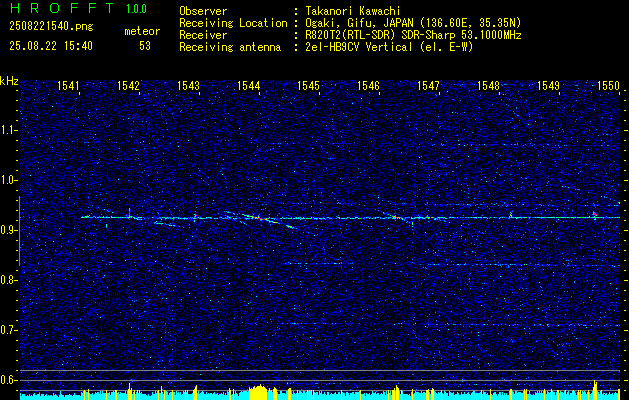Click the 0.9 kHz axis value
This screenshot has width=629, height=400.
pos(9,230)
